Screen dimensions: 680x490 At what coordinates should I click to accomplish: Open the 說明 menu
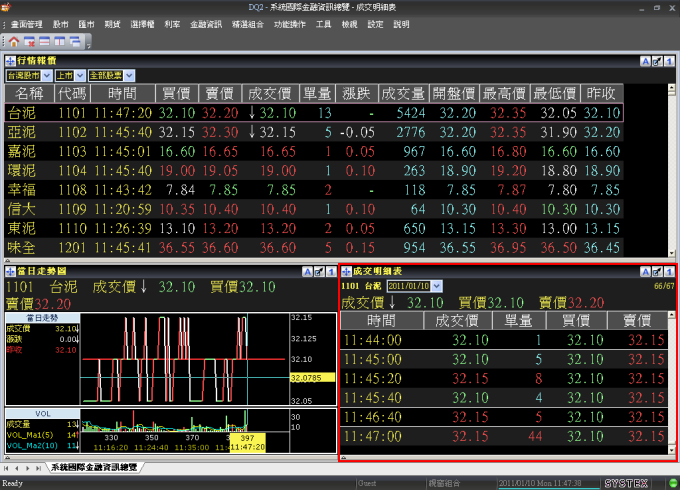pyautogui.click(x=401, y=24)
